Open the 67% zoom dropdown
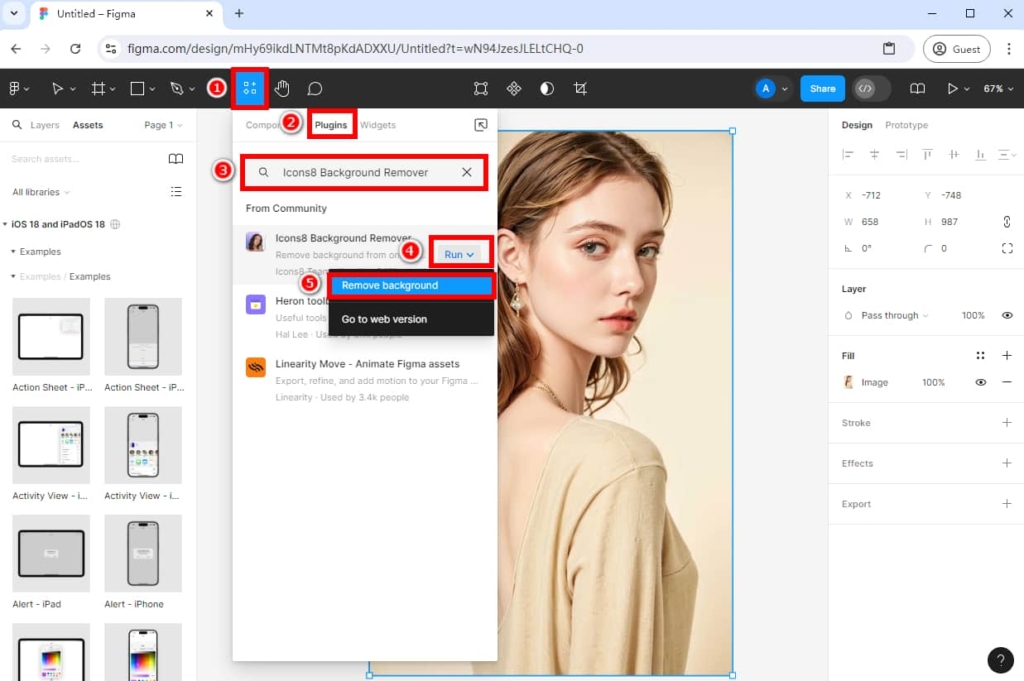 pos(998,89)
